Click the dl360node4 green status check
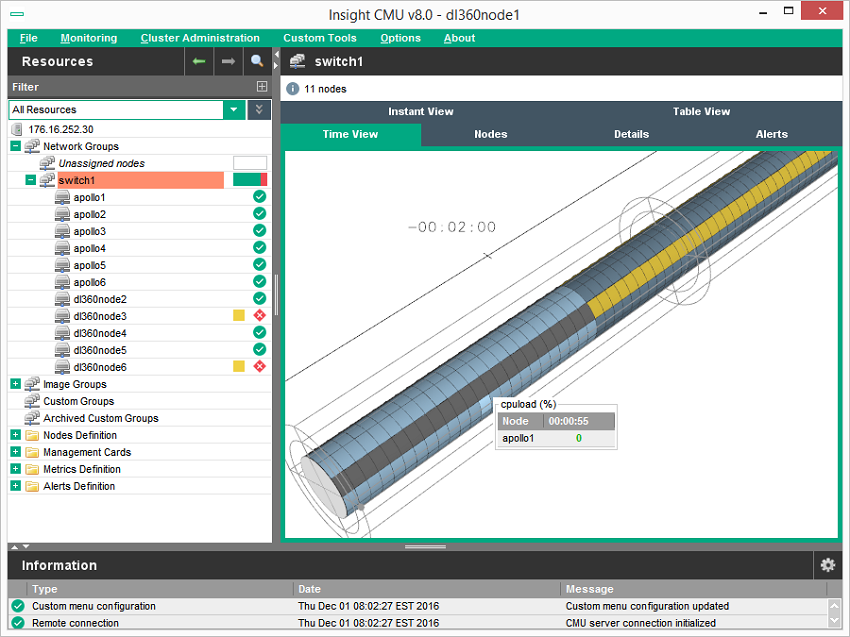The image size is (850, 637). point(260,333)
